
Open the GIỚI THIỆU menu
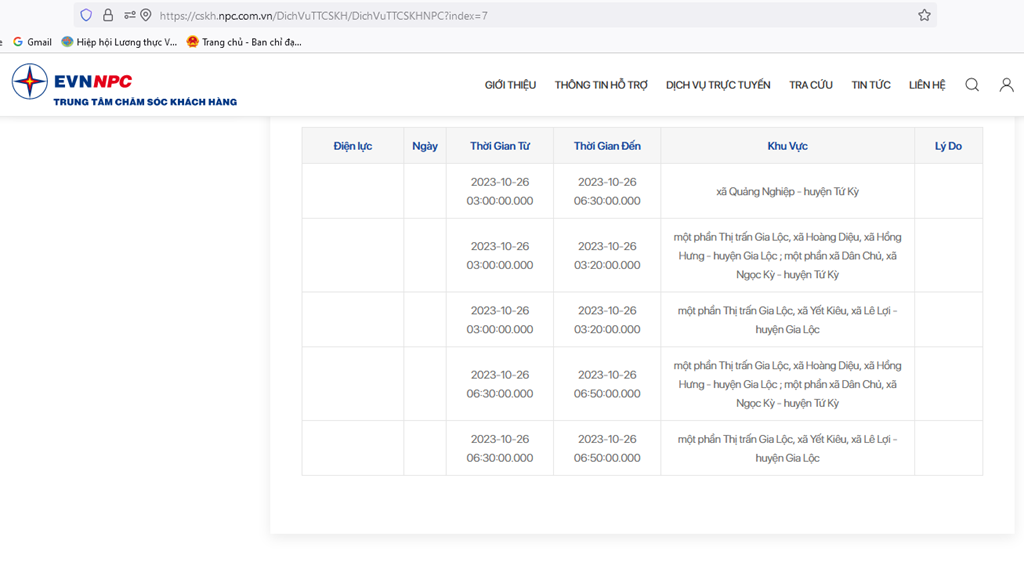coord(510,85)
